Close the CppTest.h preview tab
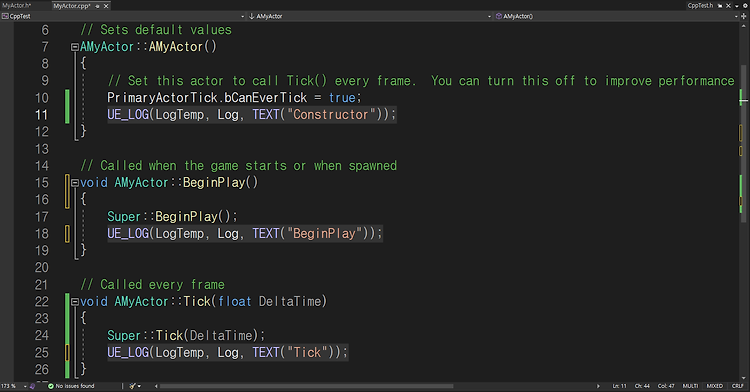Image resolution: width=750 pixels, height=392 pixels. point(728,6)
